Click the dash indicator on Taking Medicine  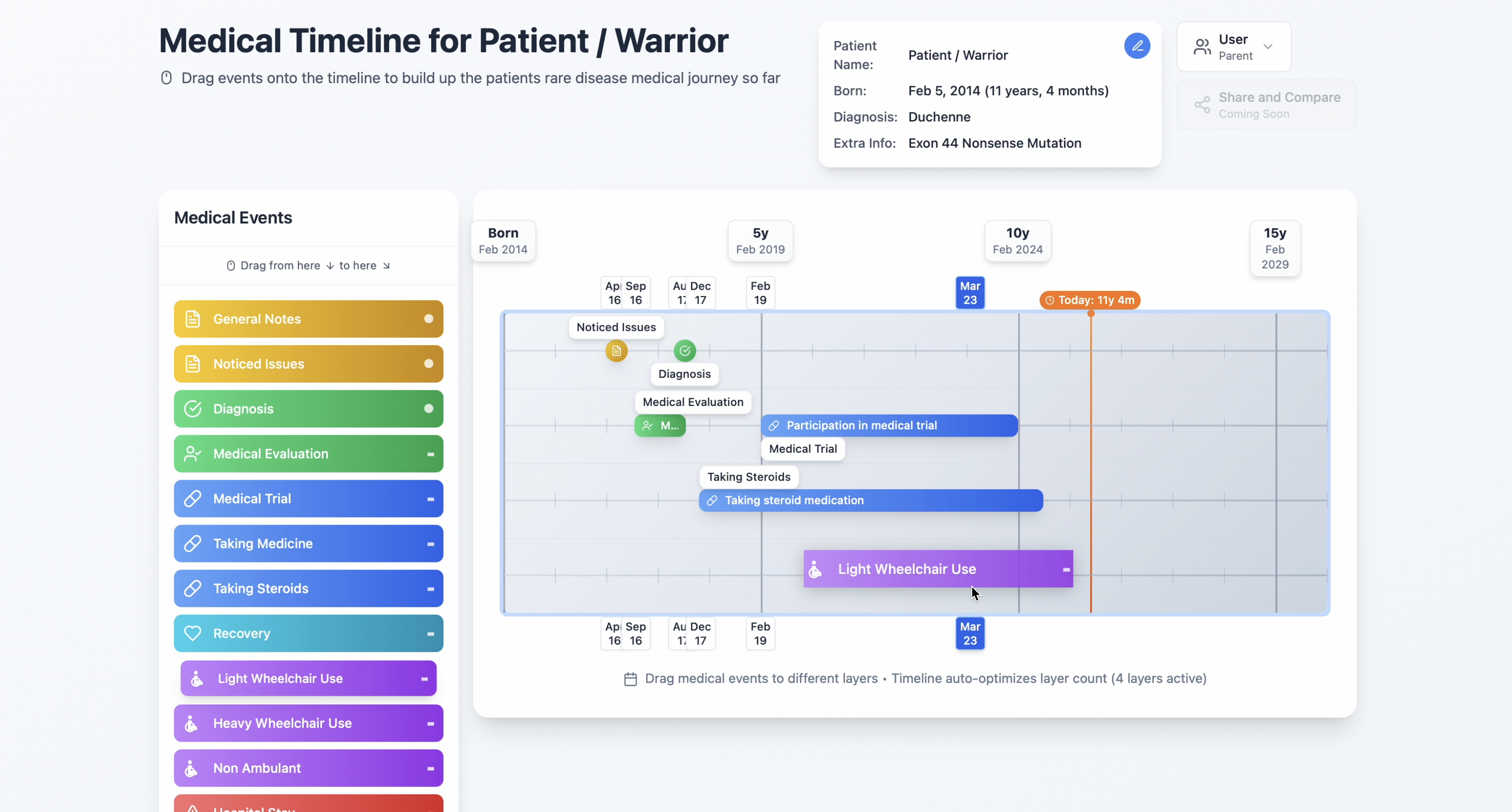click(430, 544)
